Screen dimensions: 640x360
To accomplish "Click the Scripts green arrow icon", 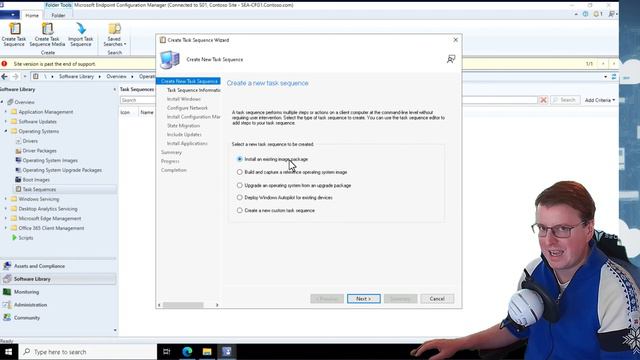I will (14, 238).
